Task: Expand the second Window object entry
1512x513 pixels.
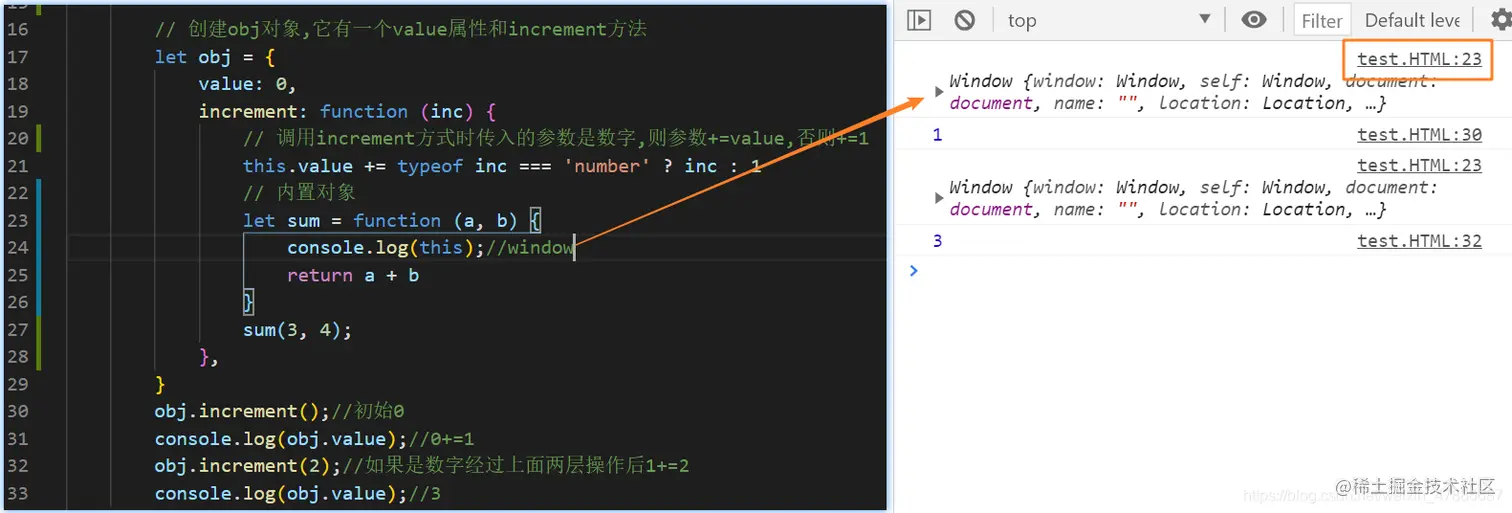Action: 939,198
